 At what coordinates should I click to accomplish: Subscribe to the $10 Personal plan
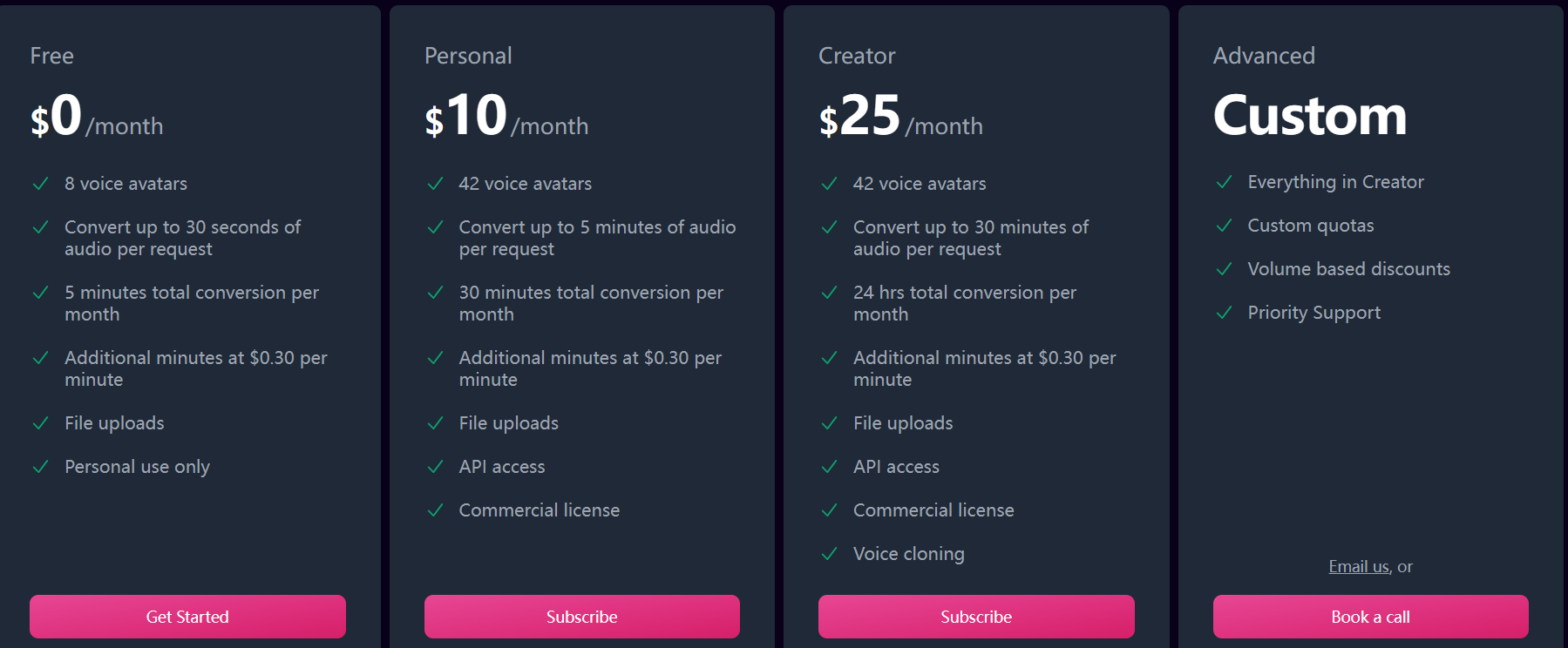tap(581, 617)
